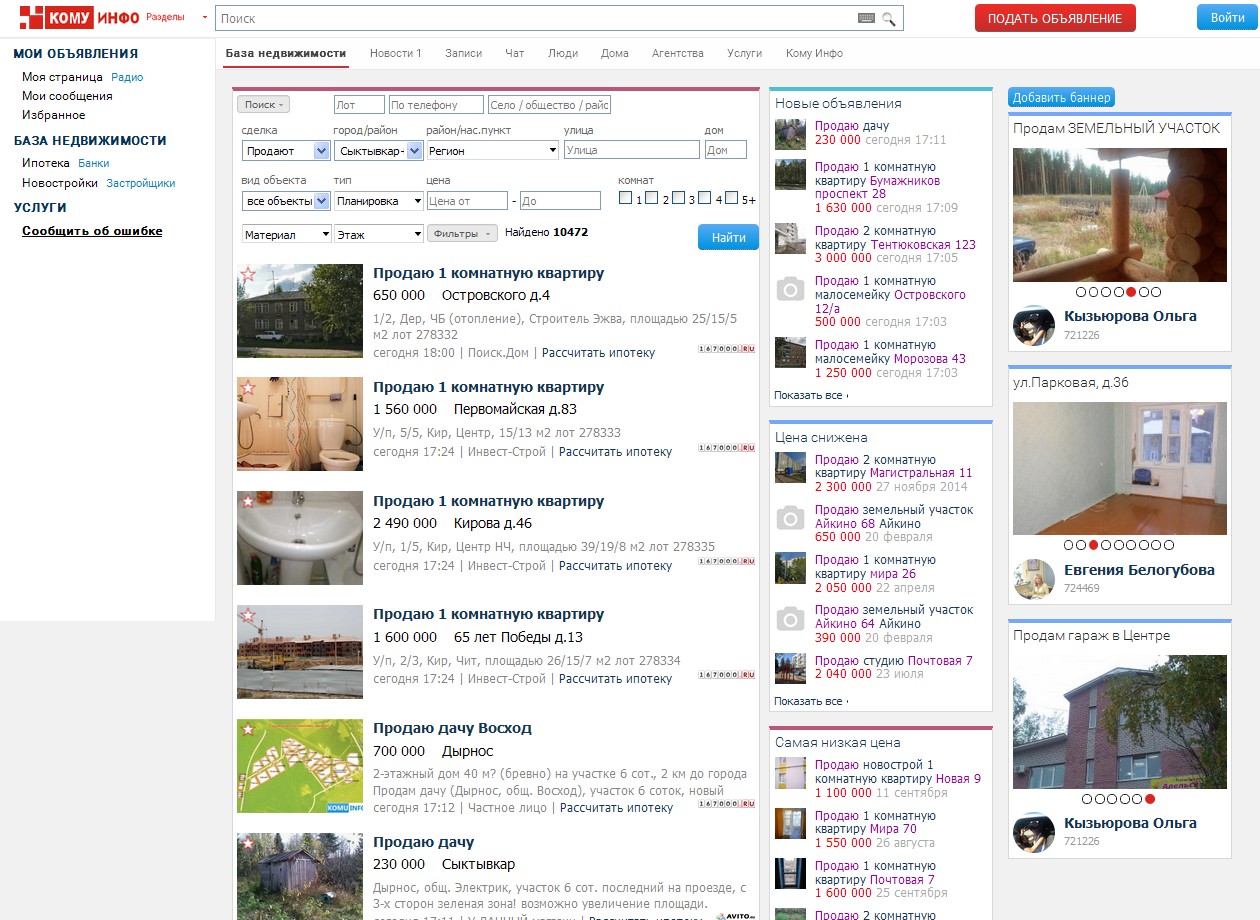Image resolution: width=1260 pixels, height=920 pixels.
Task: Switch to Чат tab
Action: click(x=514, y=53)
